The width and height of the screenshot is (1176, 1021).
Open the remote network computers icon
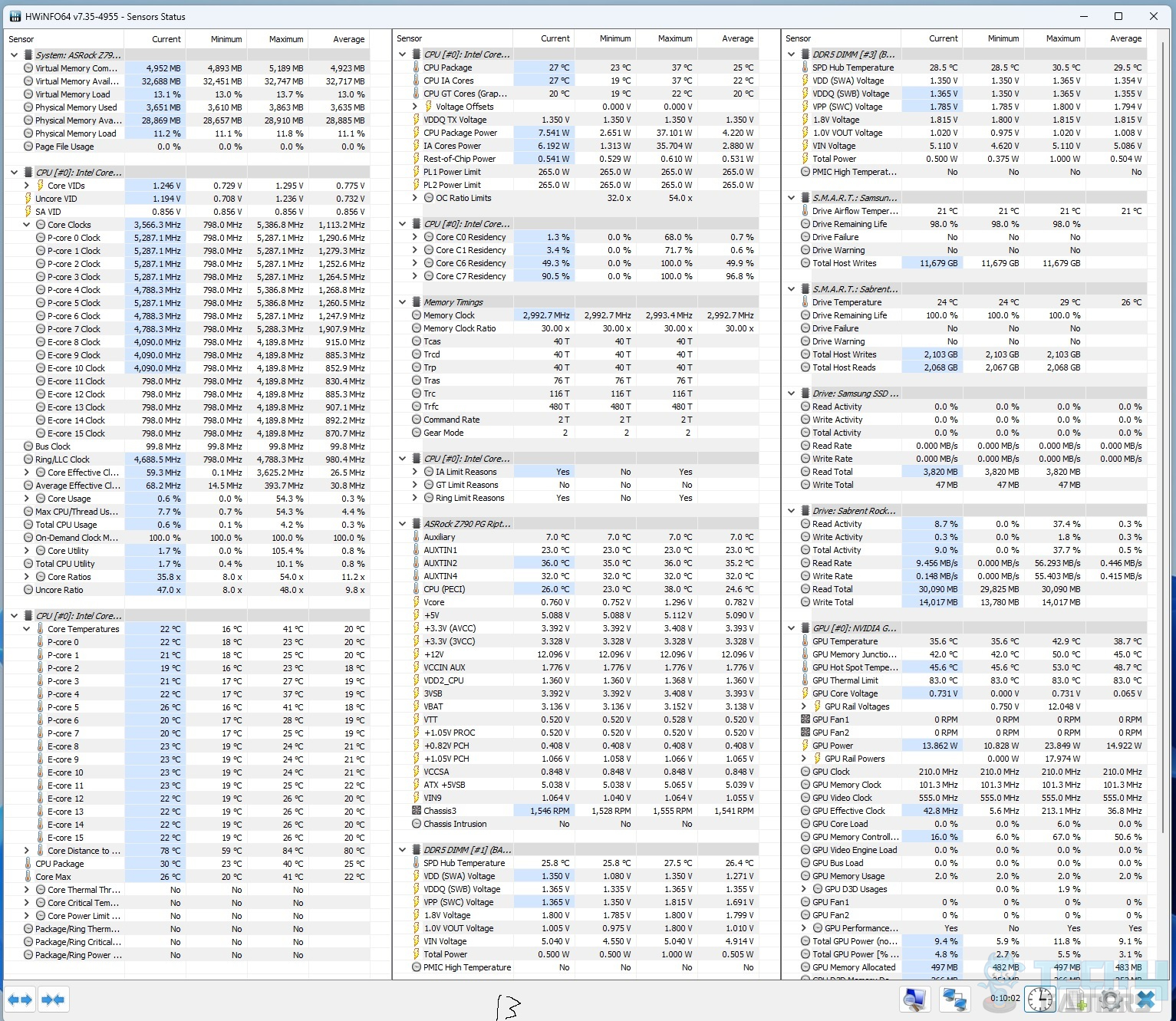pyautogui.click(x=955, y=1000)
